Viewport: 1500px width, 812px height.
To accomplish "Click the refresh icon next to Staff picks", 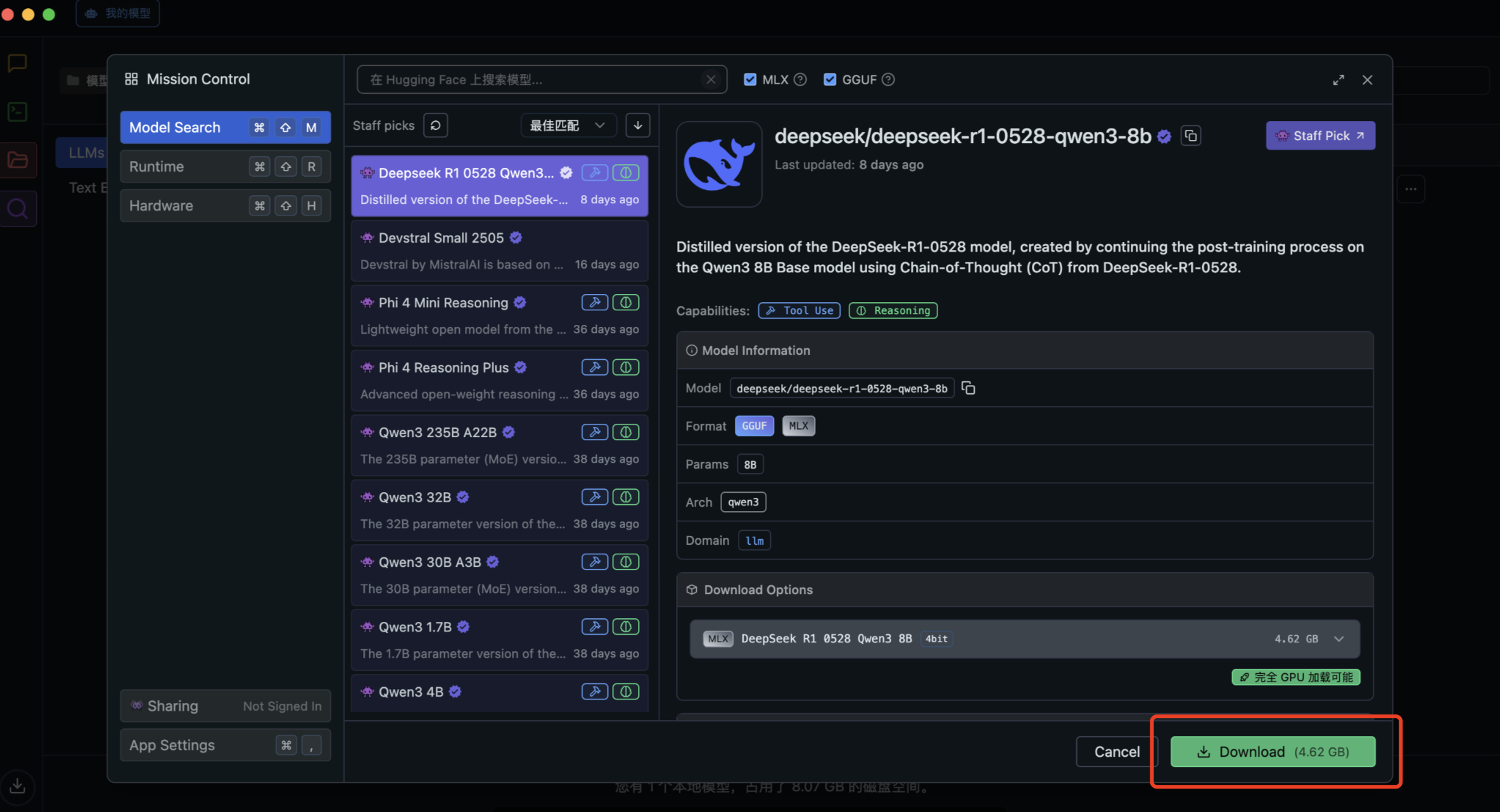I will 435,125.
